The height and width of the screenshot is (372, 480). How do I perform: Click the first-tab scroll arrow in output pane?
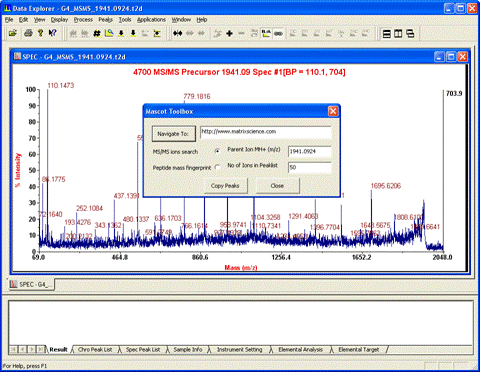tap(14, 349)
